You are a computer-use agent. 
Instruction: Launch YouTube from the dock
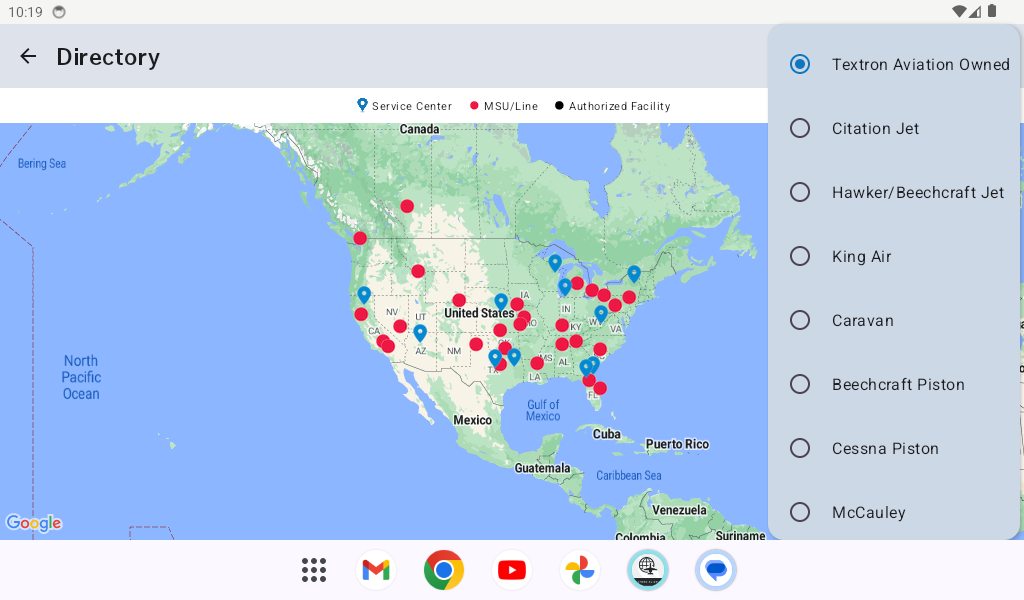click(x=512, y=570)
